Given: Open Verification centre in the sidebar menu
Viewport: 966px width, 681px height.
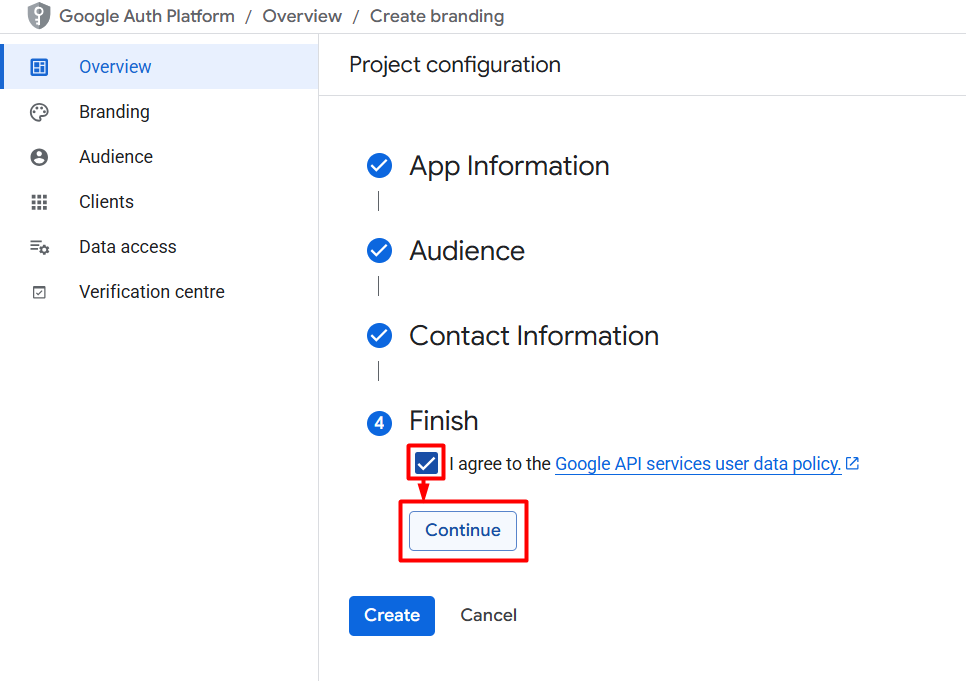Looking at the screenshot, I should (x=160, y=292).
